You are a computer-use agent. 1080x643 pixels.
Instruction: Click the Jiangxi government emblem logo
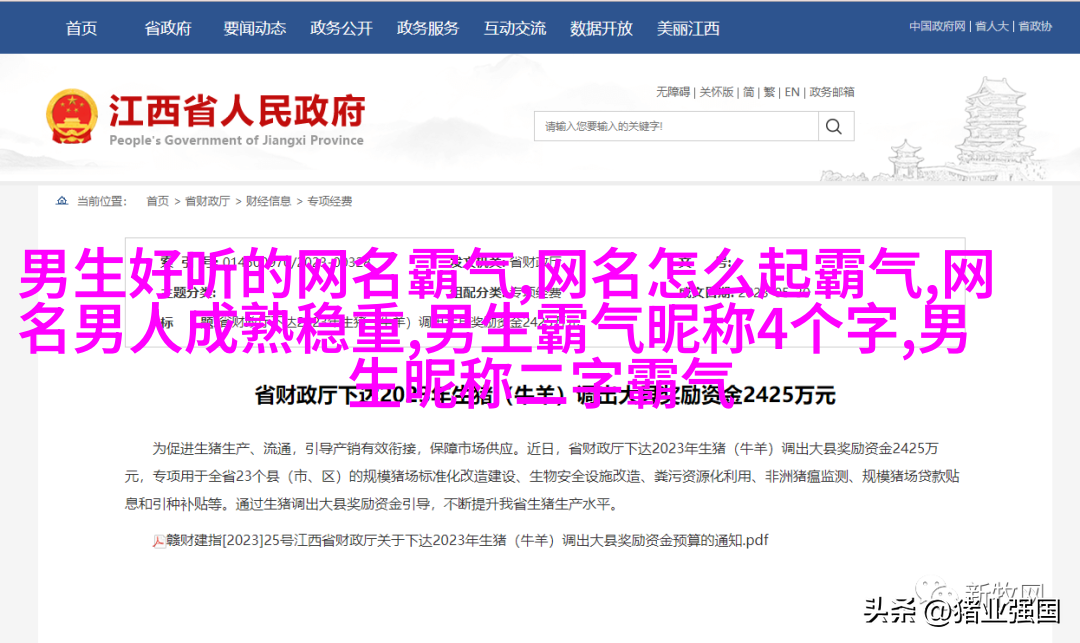pyautogui.click(x=71, y=117)
